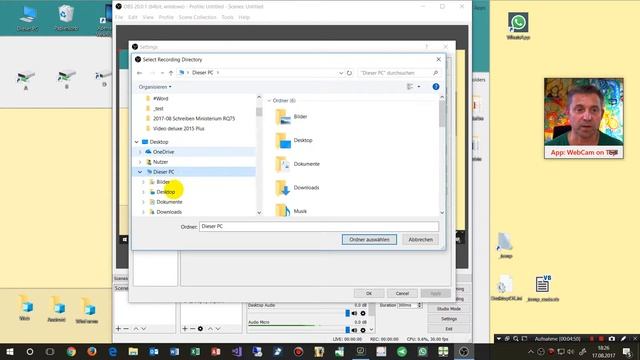
Task: Change the folder view layout icon
Action: coord(410,87)
